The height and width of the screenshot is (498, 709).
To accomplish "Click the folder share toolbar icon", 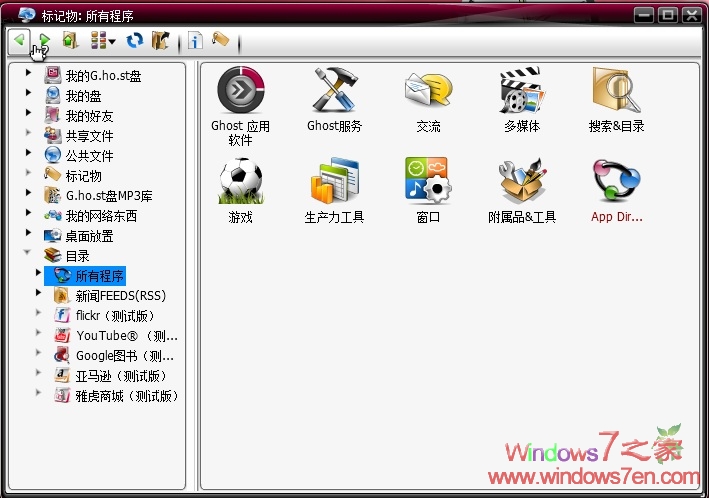I will [x=161, y=40].
